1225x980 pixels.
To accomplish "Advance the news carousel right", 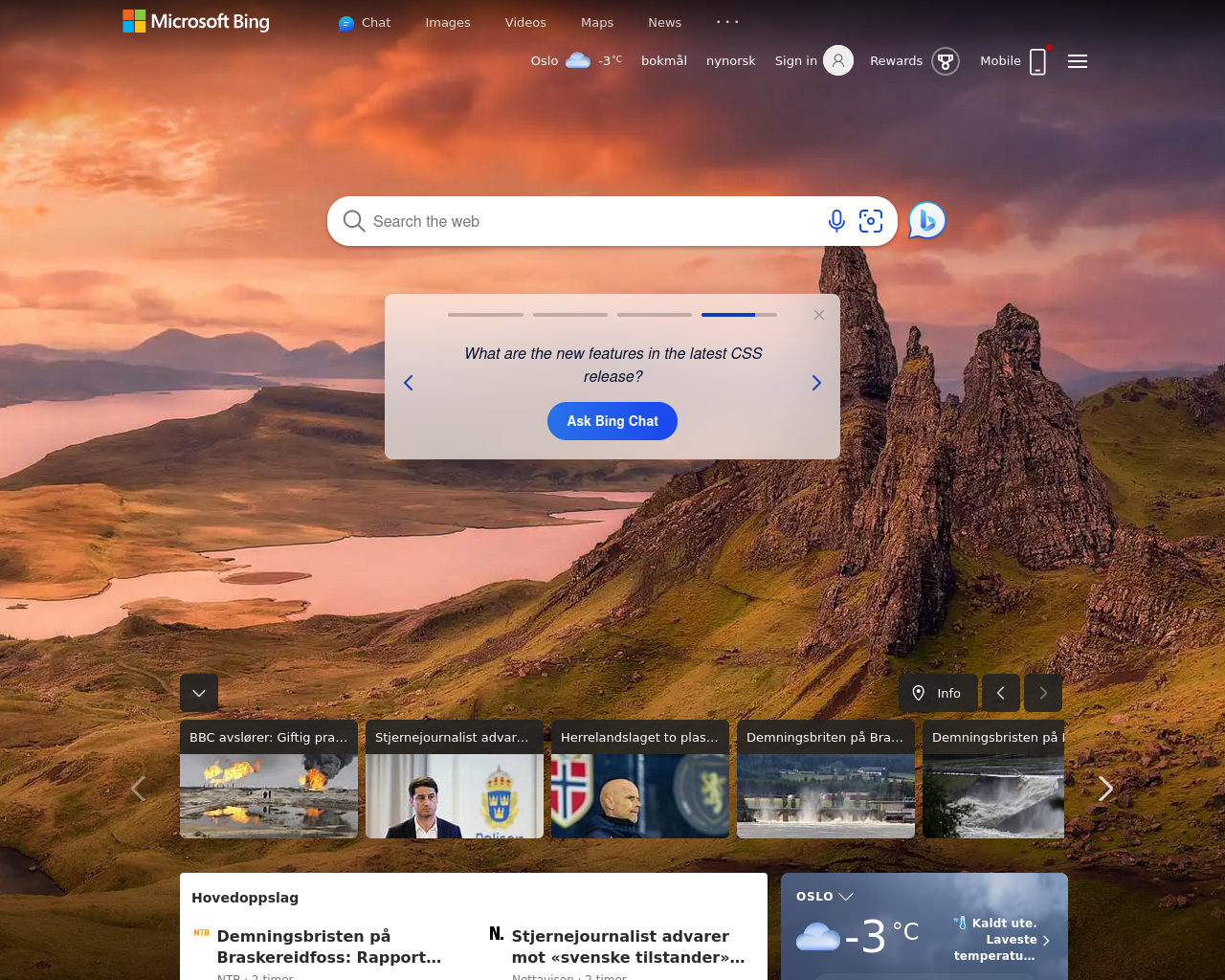I will [1105, 789].
